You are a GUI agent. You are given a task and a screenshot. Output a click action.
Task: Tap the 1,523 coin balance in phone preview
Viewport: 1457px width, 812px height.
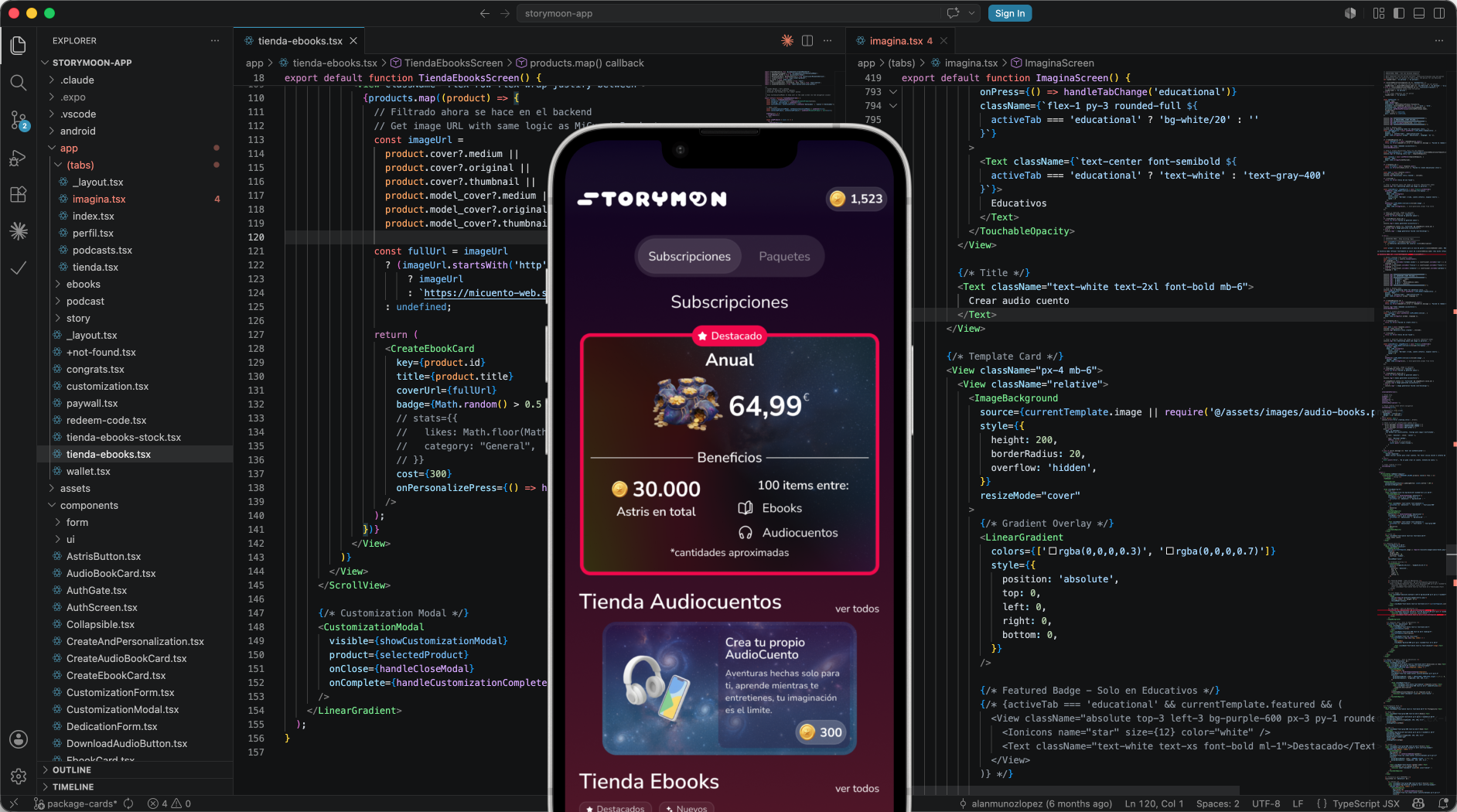[x=856, y=199]
